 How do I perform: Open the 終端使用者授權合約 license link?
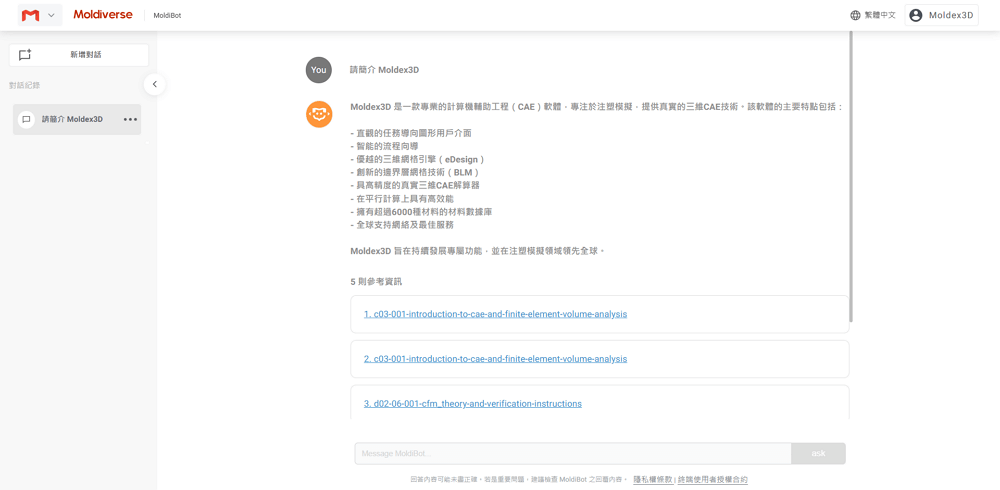pyautogui.click(x=712, y=479)
